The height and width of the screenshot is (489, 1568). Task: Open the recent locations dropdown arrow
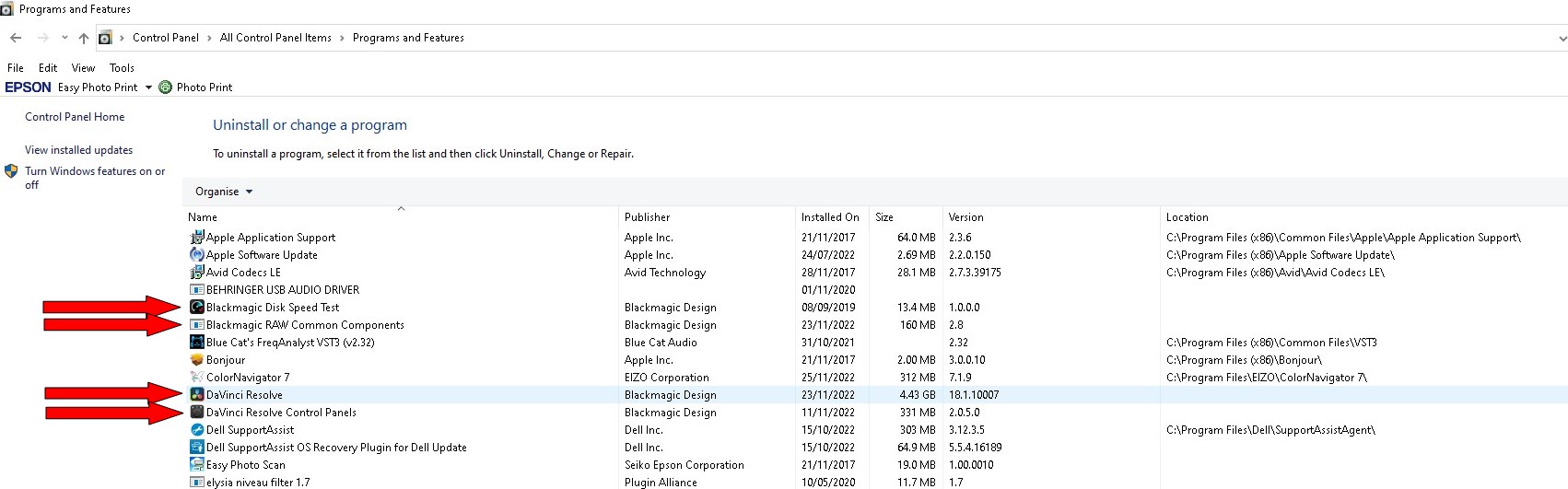(x=64, y=38)
